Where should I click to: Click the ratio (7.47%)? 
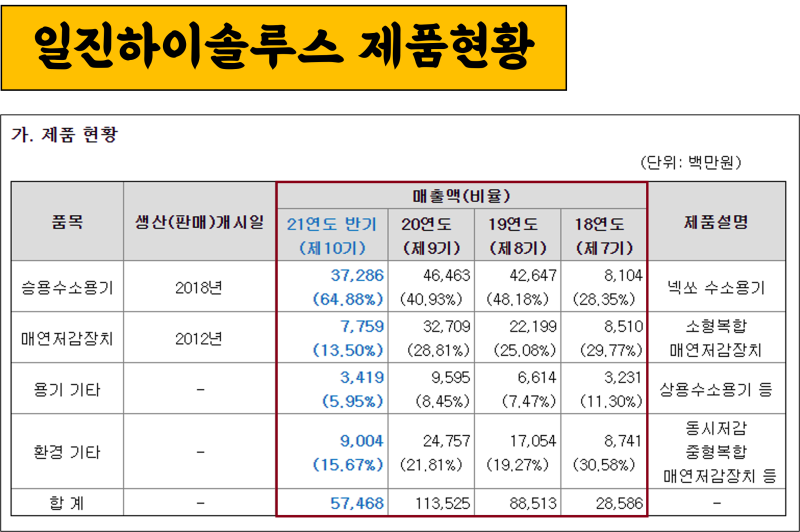coord(529,401)
